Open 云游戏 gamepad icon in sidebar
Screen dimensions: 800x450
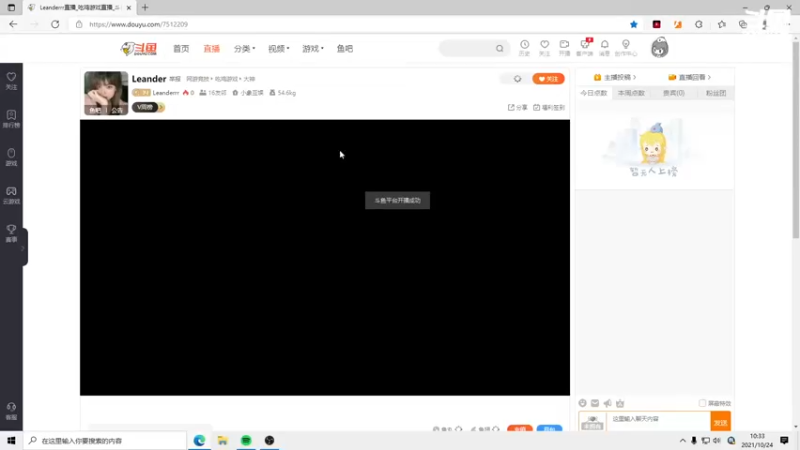[x=11, y=195]
